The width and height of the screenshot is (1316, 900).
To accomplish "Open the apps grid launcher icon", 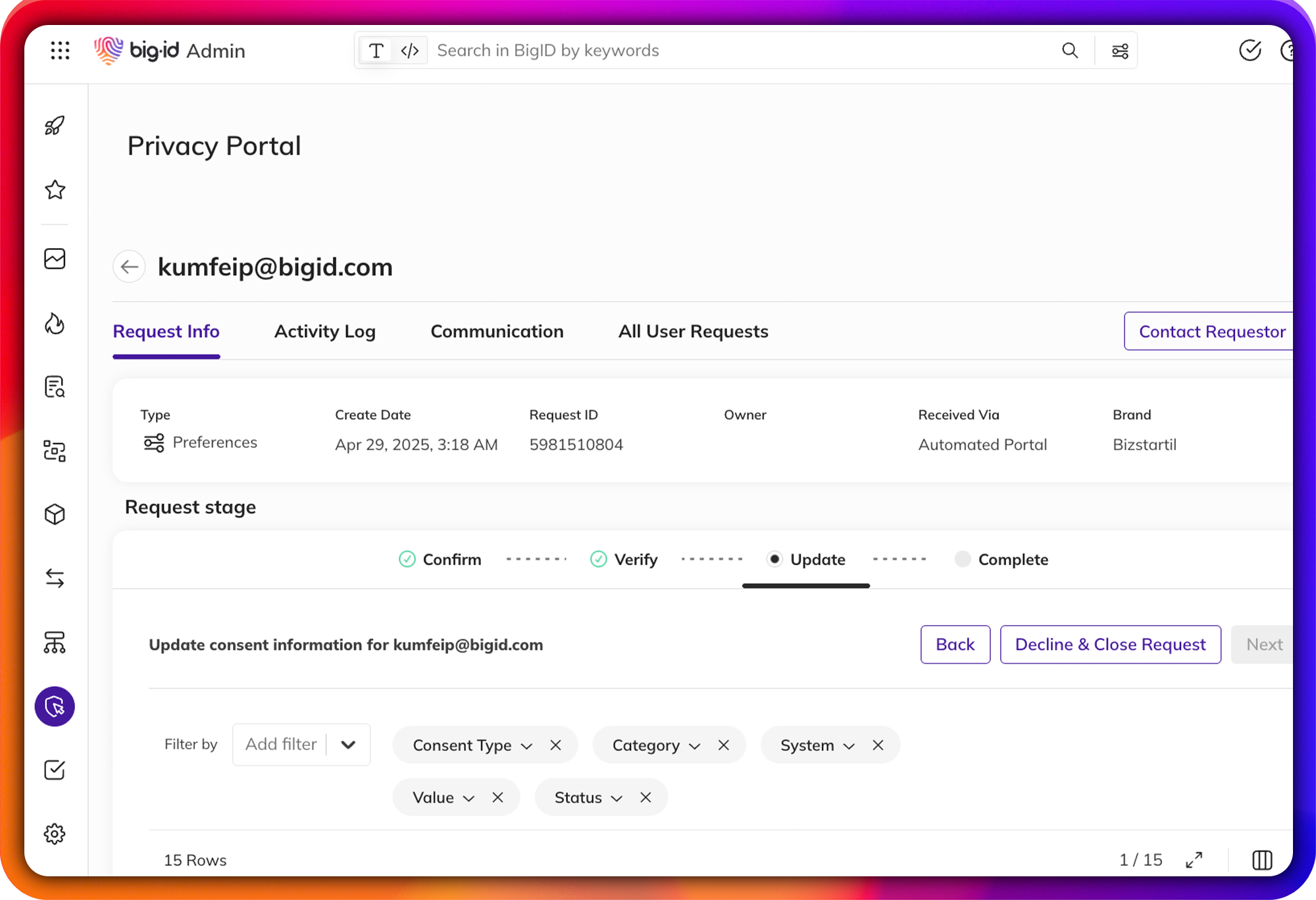I will coord(60,50).
